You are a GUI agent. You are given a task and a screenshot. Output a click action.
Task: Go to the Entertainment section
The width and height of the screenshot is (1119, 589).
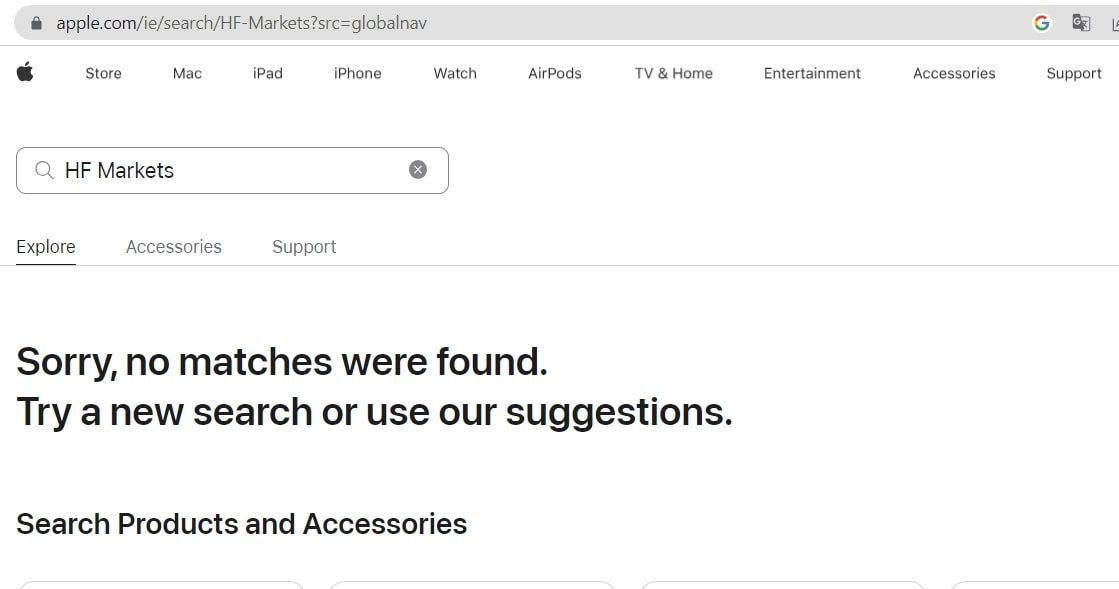click(812, 73)
